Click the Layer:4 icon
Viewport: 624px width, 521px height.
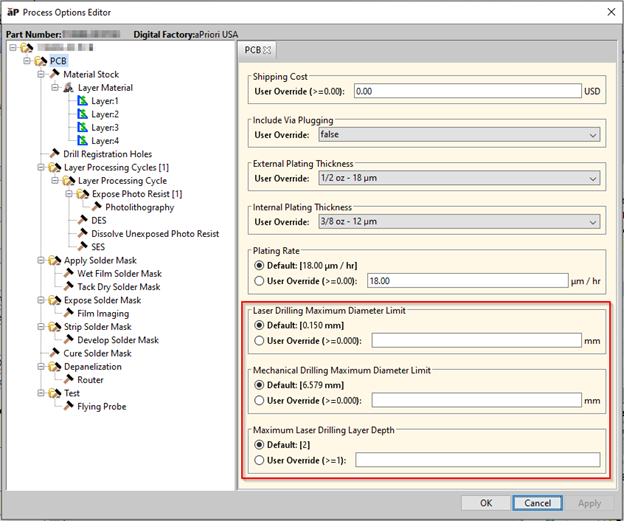click(x=82, y=140)
